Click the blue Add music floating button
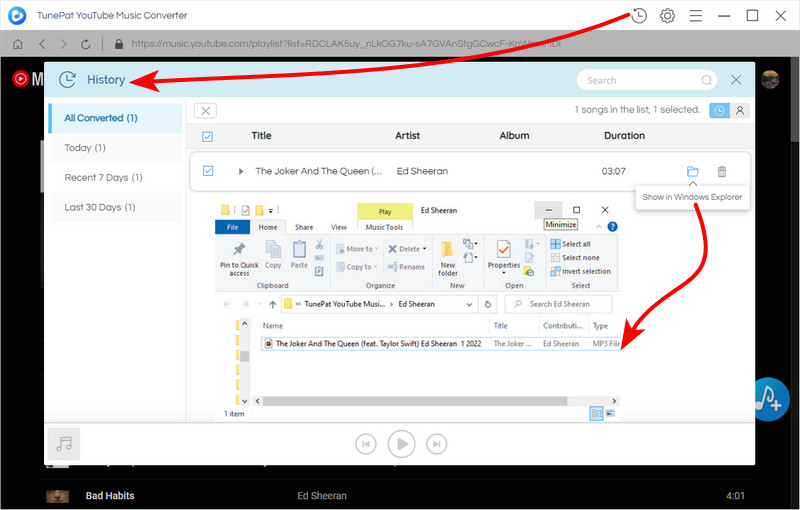Viewport: 800px width, 510px height. tap(770, 399)
